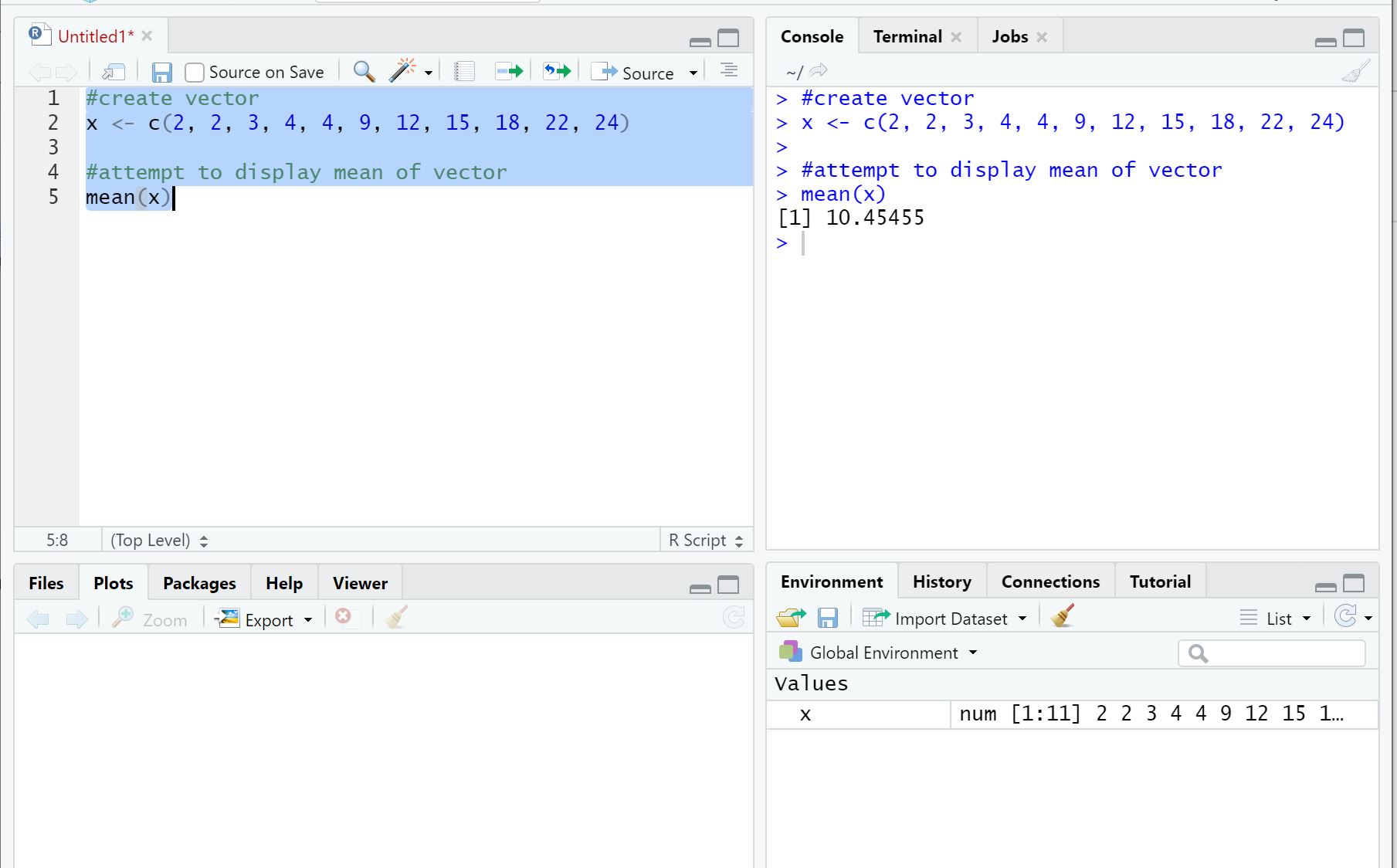Viewport: 1397px width, 868px height.
Task: Click the Source button
Action: (x=633, y=73)
